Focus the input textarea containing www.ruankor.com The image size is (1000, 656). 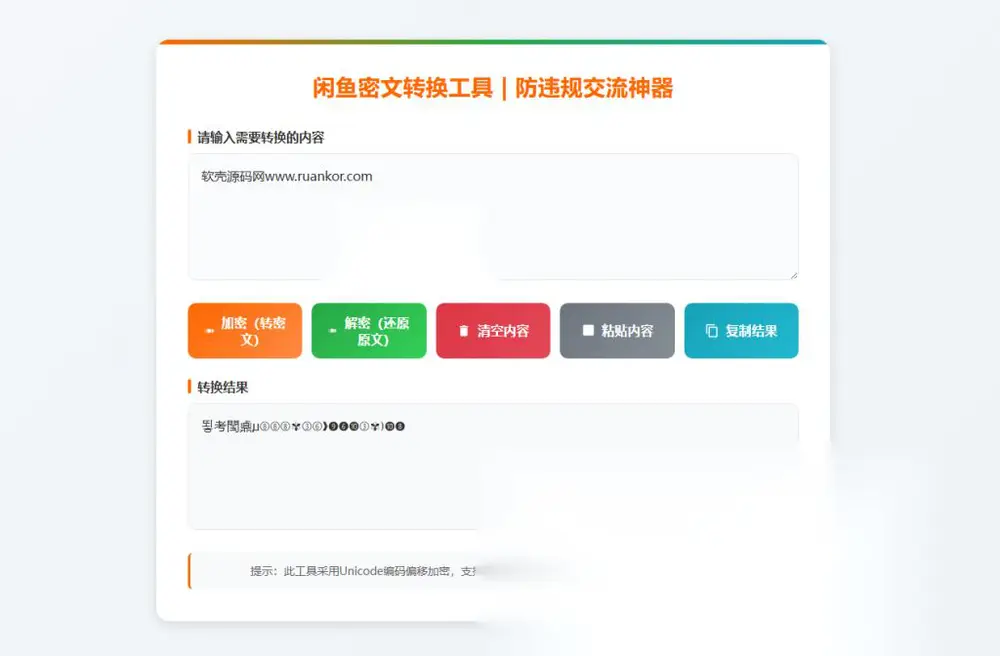[493, 217]
